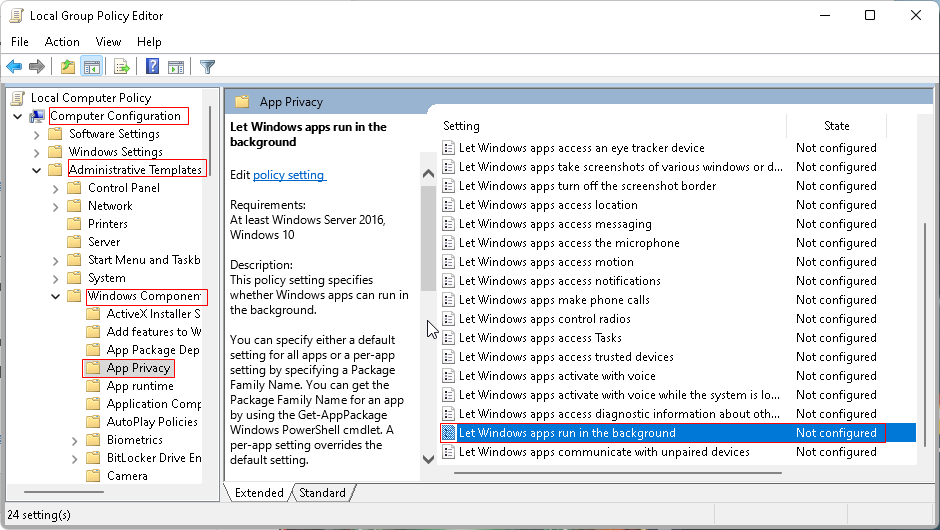Image resolution: width=940 pixels, height=530 pixels.
Task: Expand the Windows Settings node
Action: [37, 152]
